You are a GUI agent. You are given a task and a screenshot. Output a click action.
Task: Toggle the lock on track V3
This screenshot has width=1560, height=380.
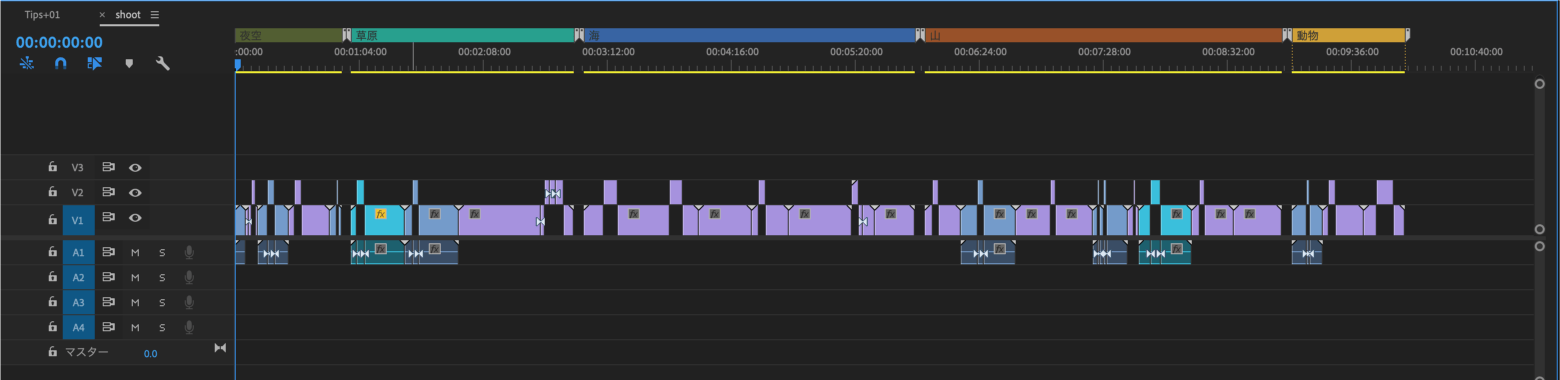[52, 167]
